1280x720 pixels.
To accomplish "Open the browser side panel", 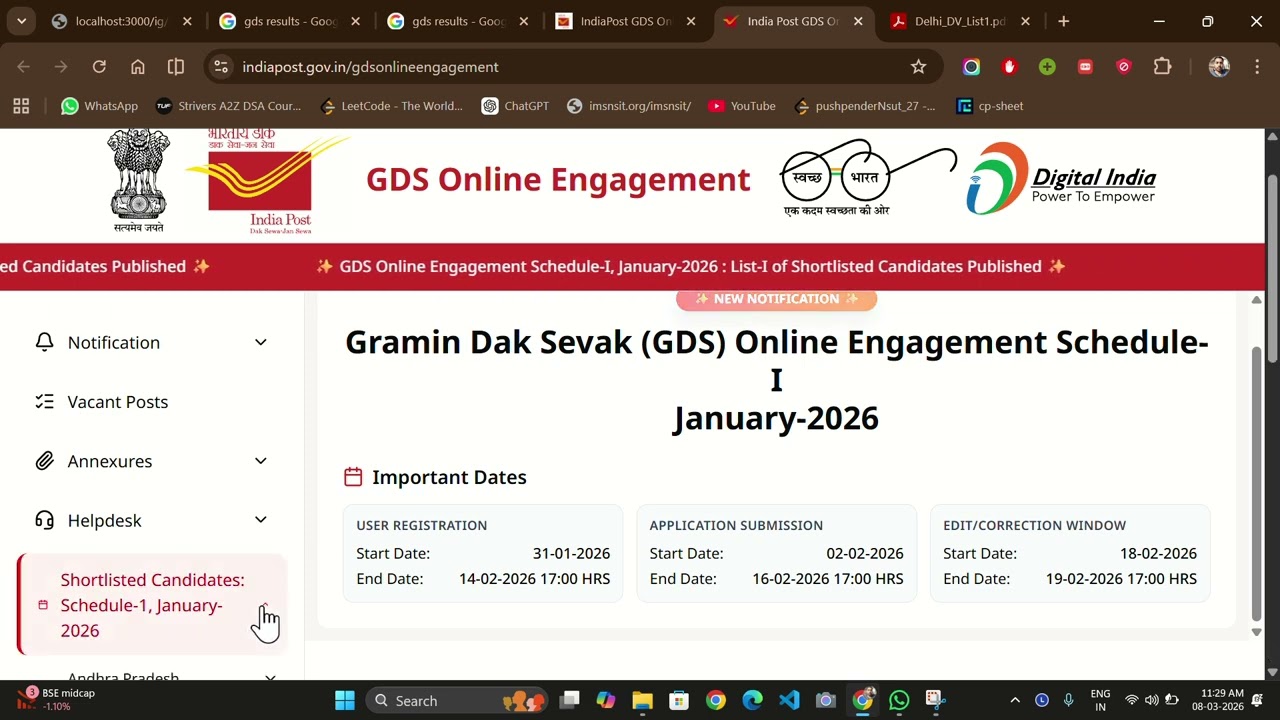I will tap(176, 67).
